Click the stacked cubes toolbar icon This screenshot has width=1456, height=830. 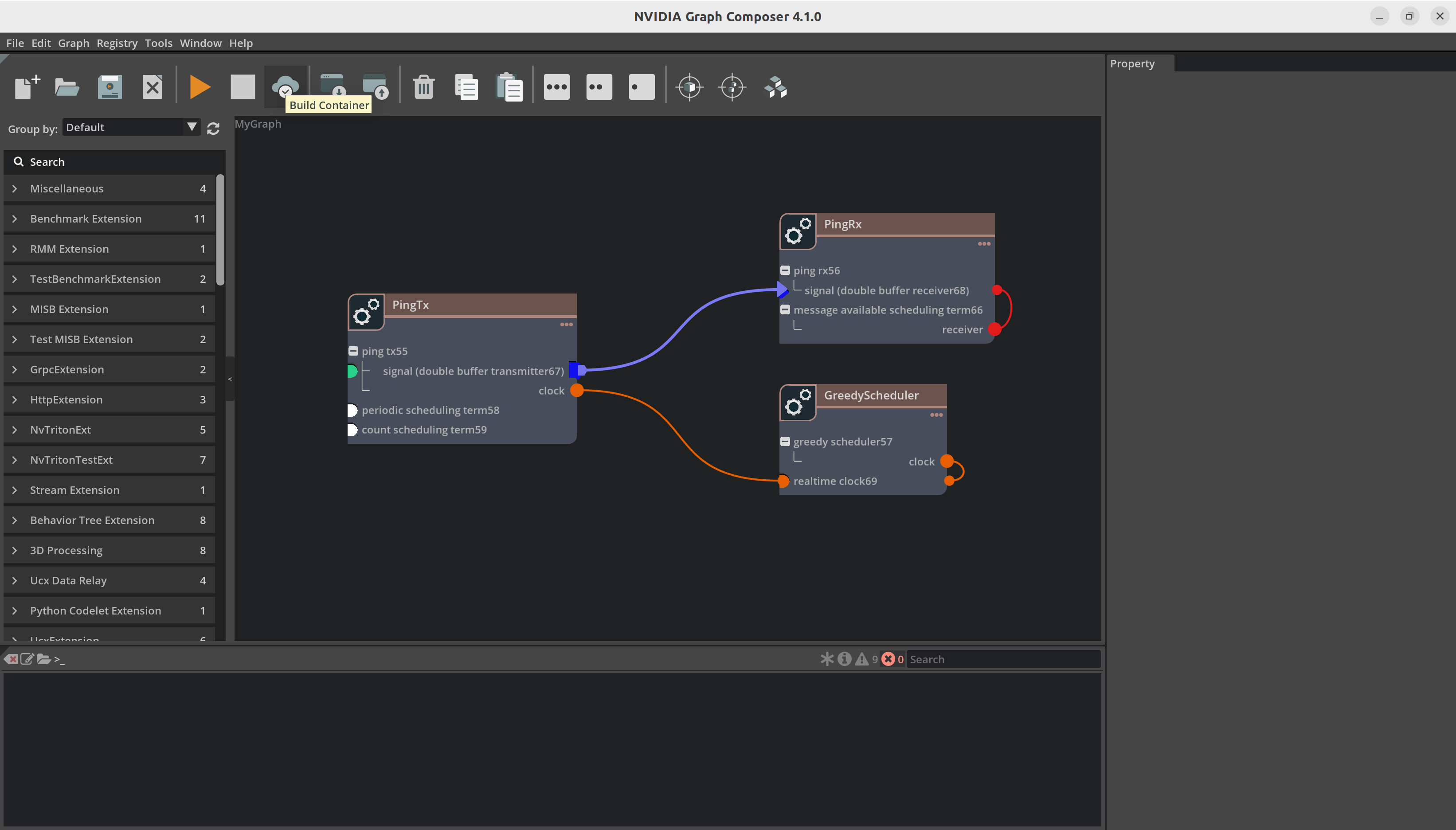click(775, 87)
